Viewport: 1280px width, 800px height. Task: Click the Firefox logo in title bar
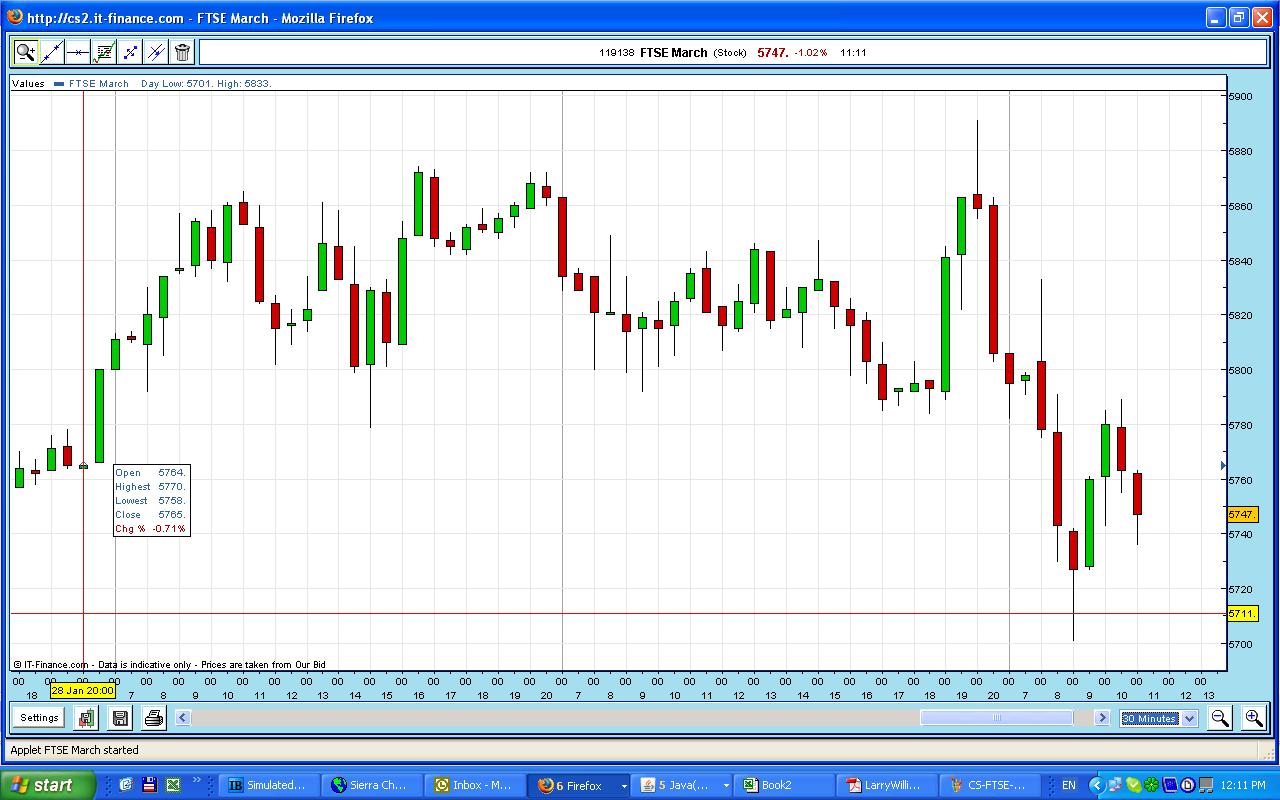(13, 17)
